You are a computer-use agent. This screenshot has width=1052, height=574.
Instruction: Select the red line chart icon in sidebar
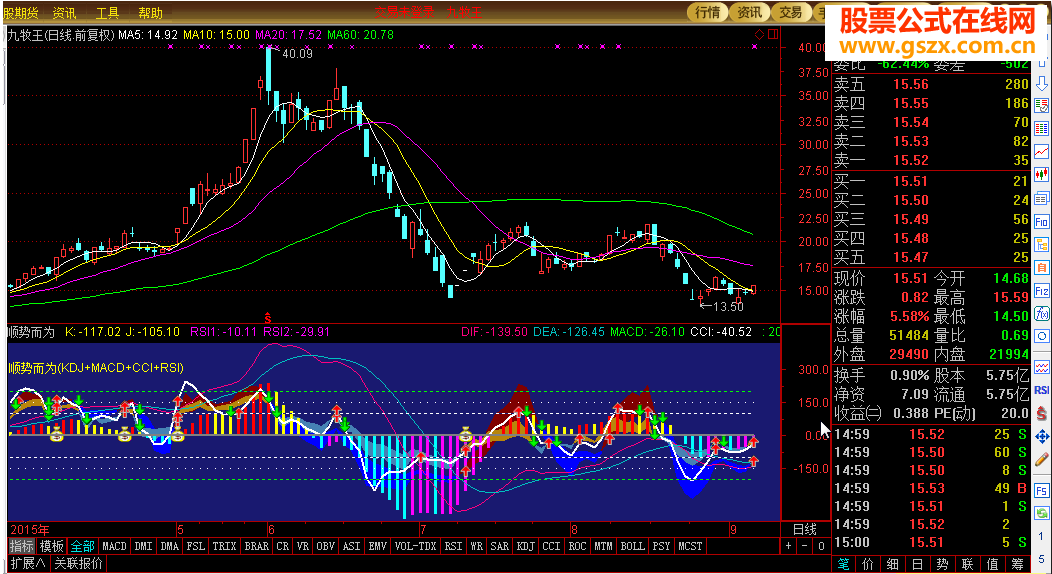point(1042,152)
